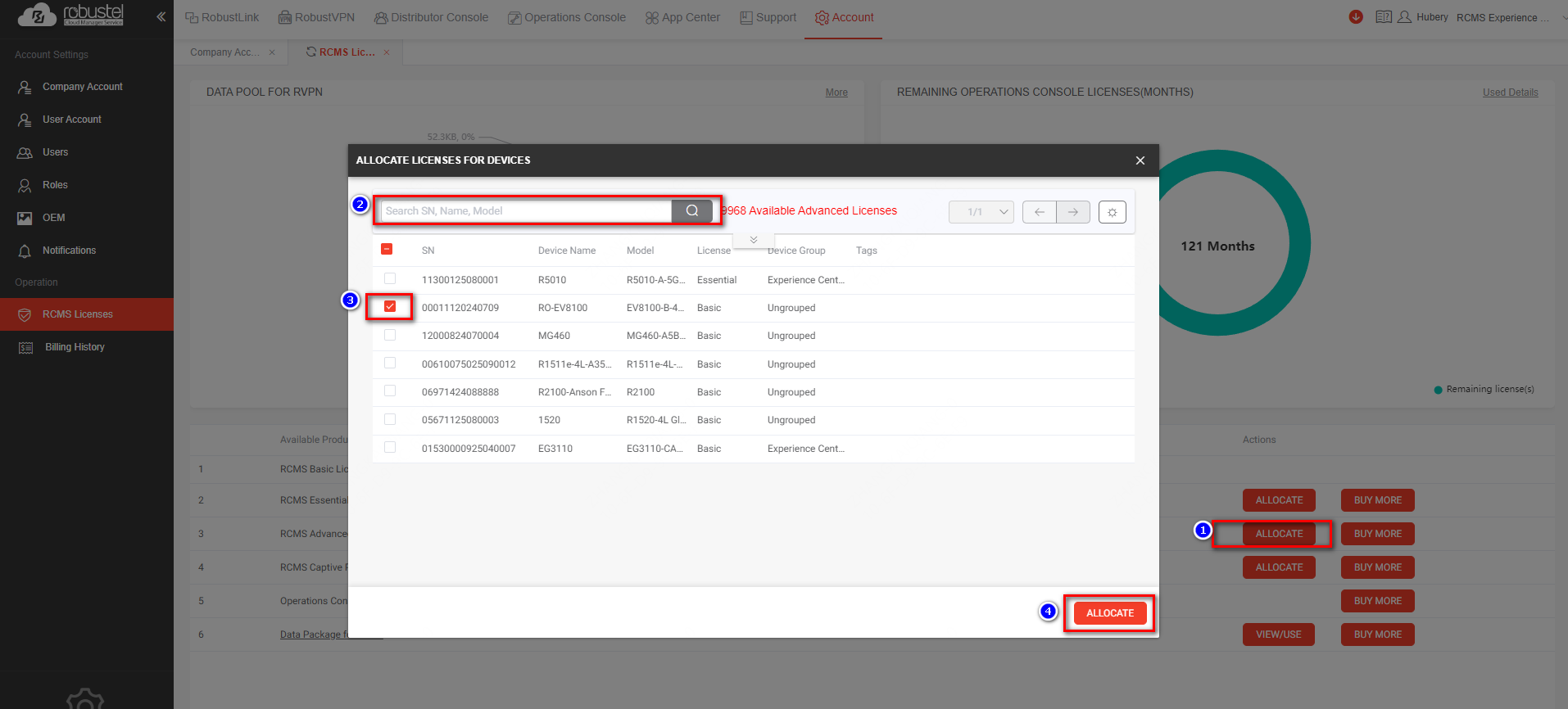Open the Hubery user account menu
Screen dimensions: 1568x709
pyautogui.click(x=1423, y=17)
